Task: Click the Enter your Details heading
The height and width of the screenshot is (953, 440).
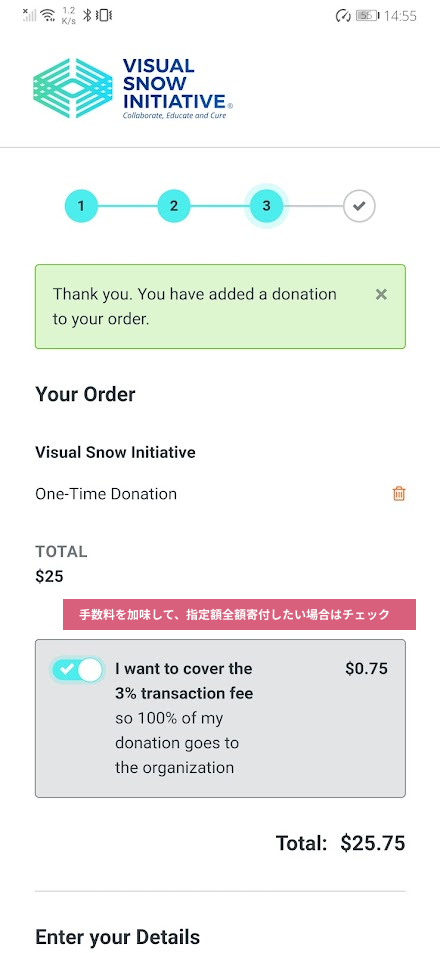Action: 117,937
